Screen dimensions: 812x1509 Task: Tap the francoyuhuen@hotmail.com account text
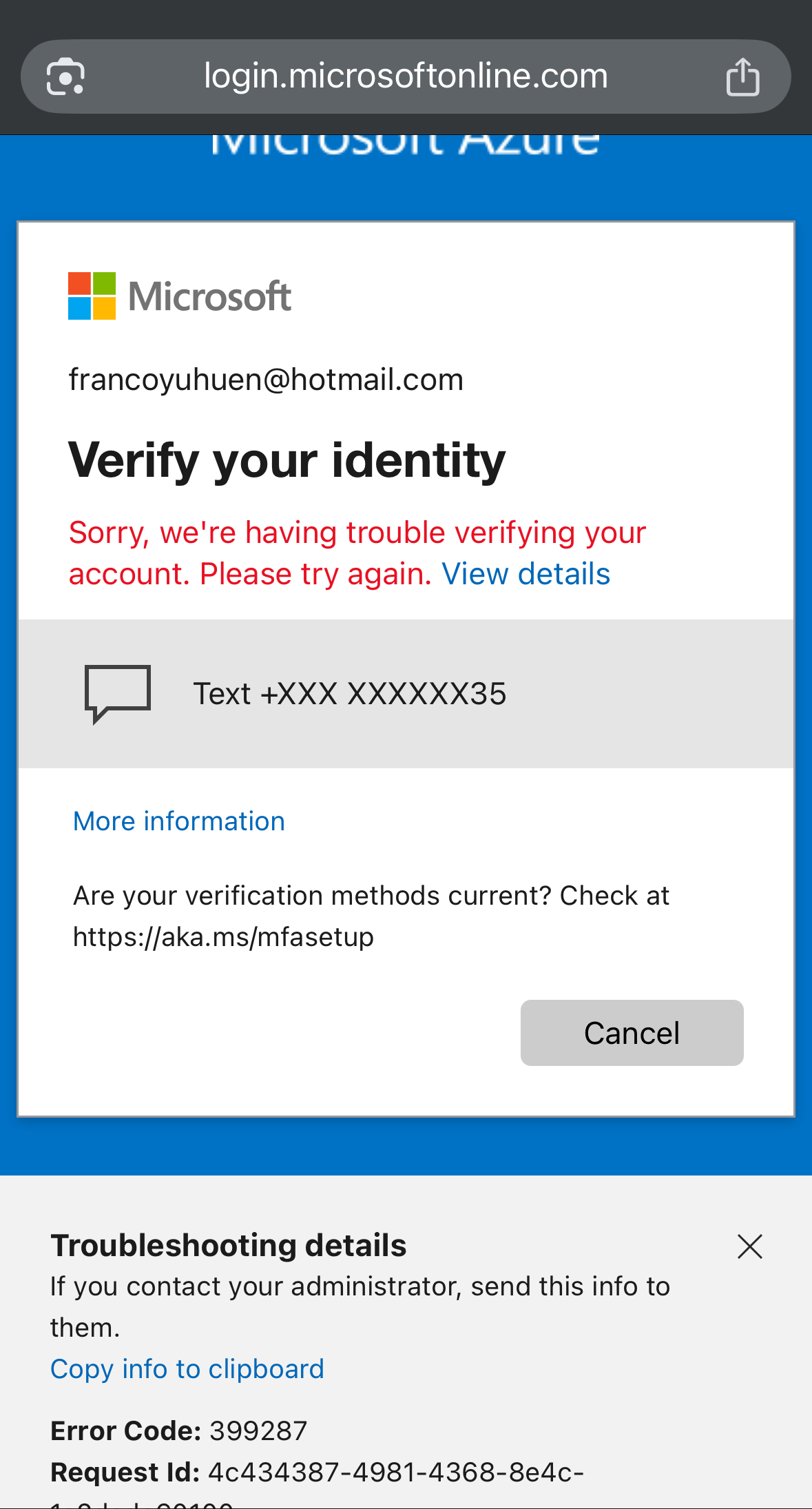click(x=266, y=380)
